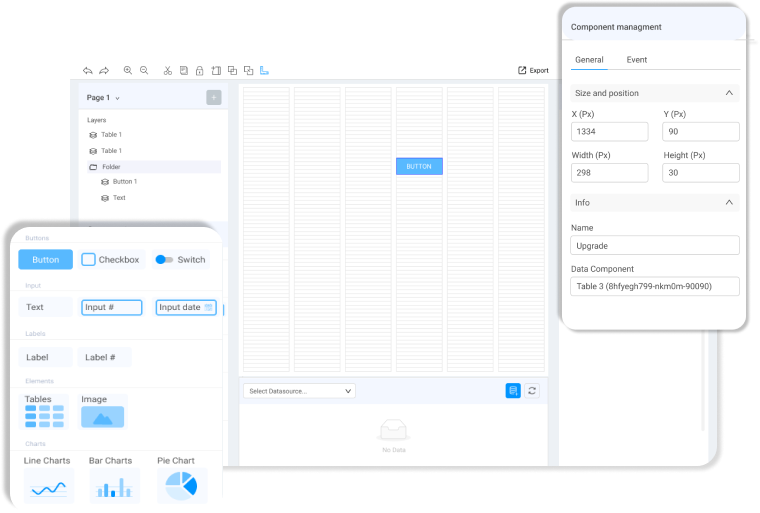Click the lock icon in the toolbar
The image size is (760, 513).
[x=200, y=71]
